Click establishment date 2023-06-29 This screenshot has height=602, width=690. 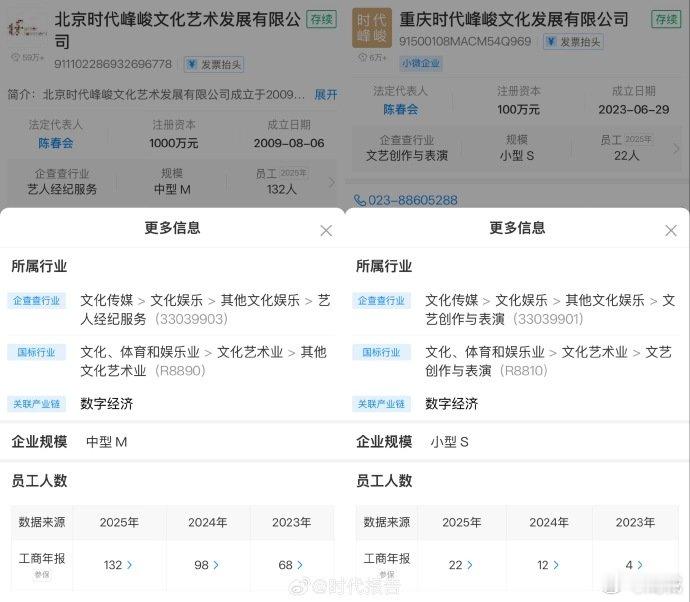[x=634, y=109]
